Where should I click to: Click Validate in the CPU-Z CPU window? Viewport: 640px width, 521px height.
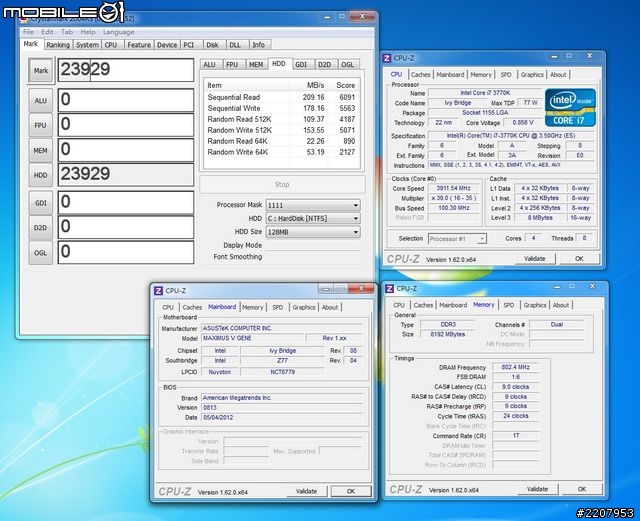click(x=535, y=258)
